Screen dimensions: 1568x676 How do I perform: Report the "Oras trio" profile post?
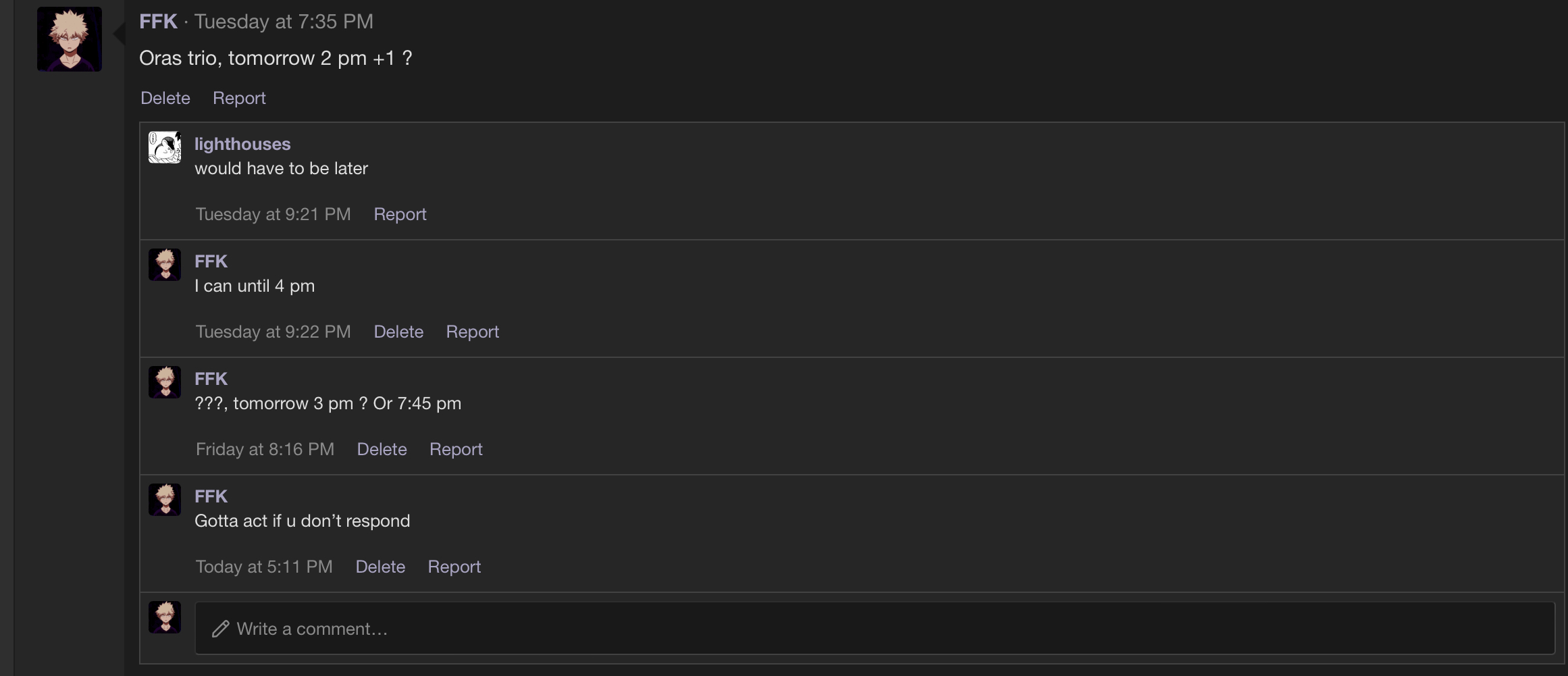(x=239, y=98)
